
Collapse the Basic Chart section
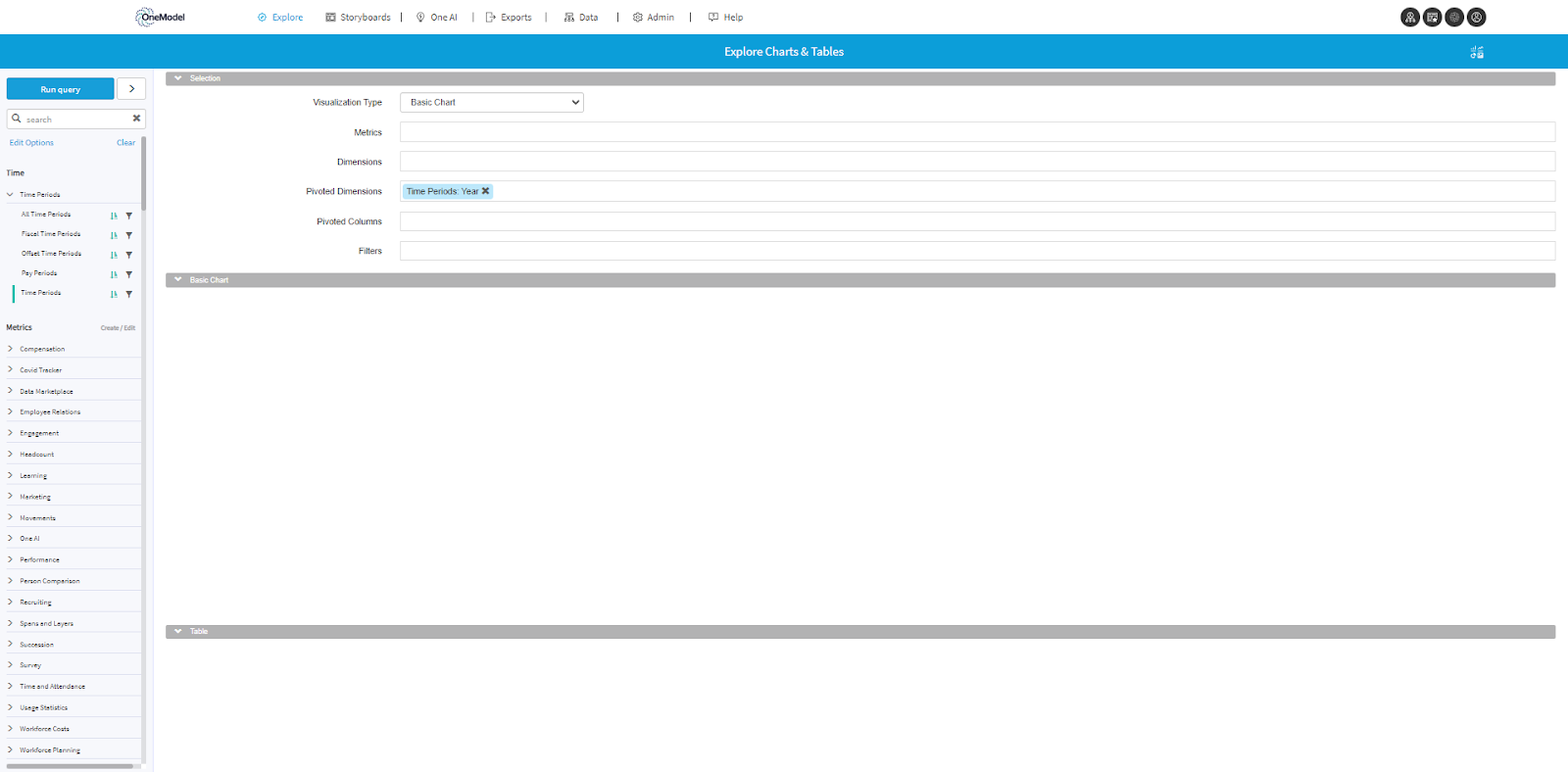(178, 280)
